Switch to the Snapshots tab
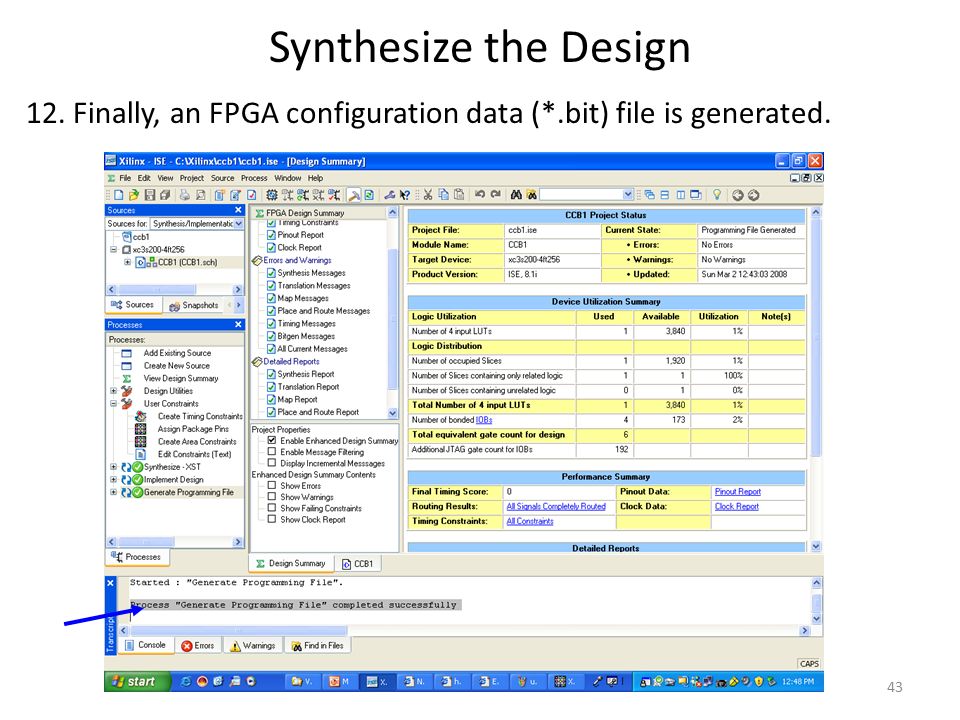Image resolution: width=960 pixels, height=720 pixels. 194,305
